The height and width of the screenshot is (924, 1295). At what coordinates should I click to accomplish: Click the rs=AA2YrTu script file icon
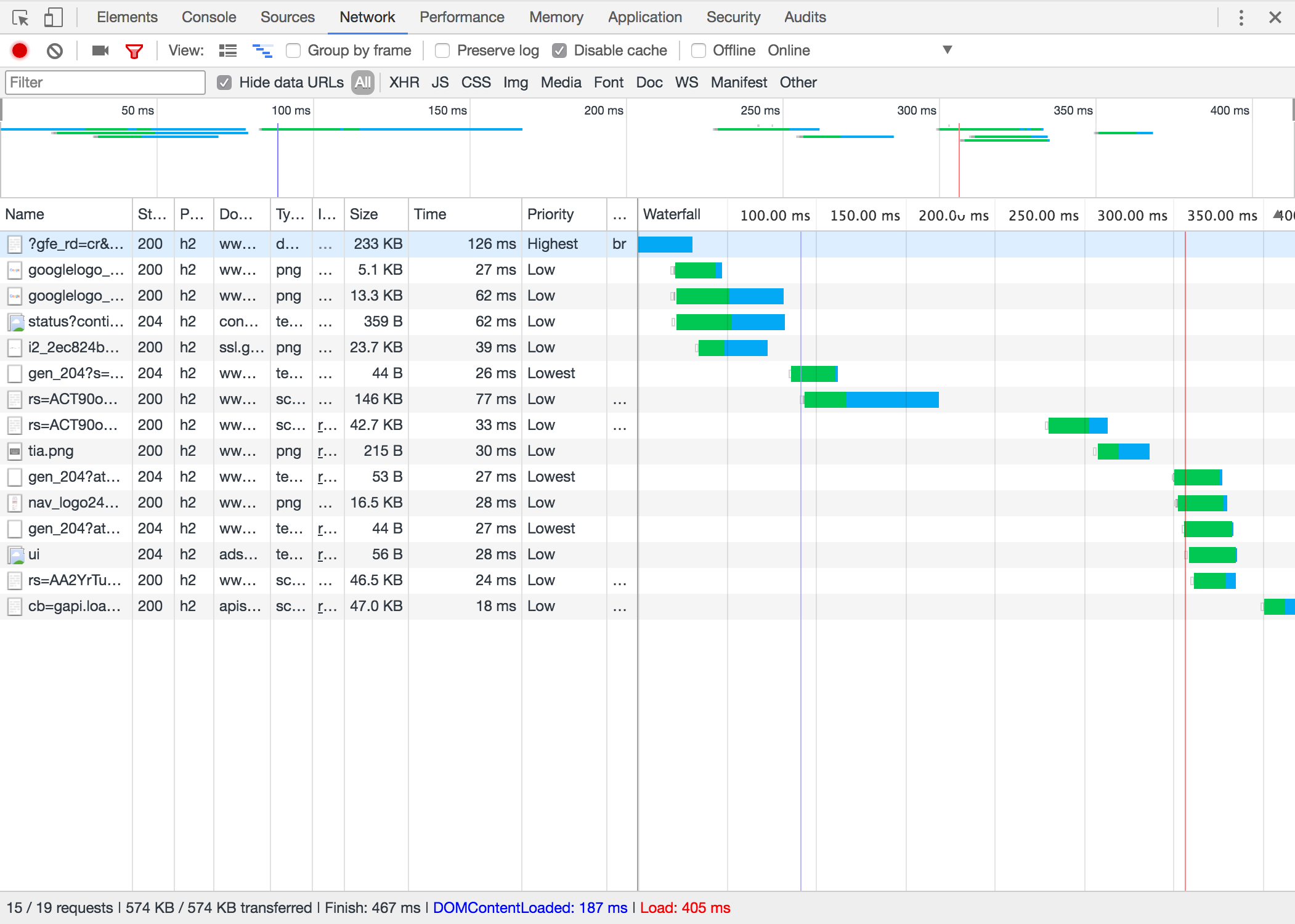(15, 581)
